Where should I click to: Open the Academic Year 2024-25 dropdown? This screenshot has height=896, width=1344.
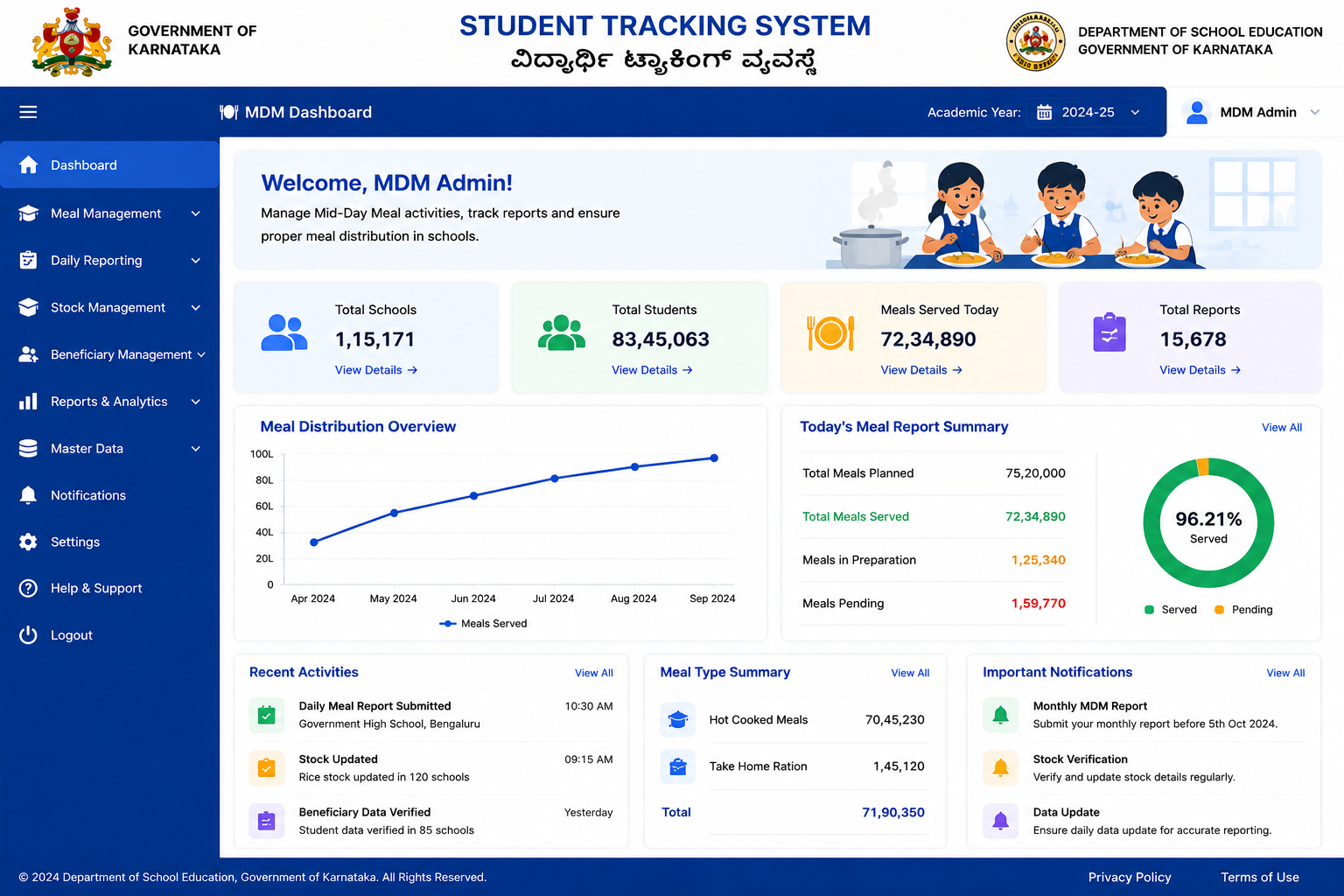[1089, 112]
